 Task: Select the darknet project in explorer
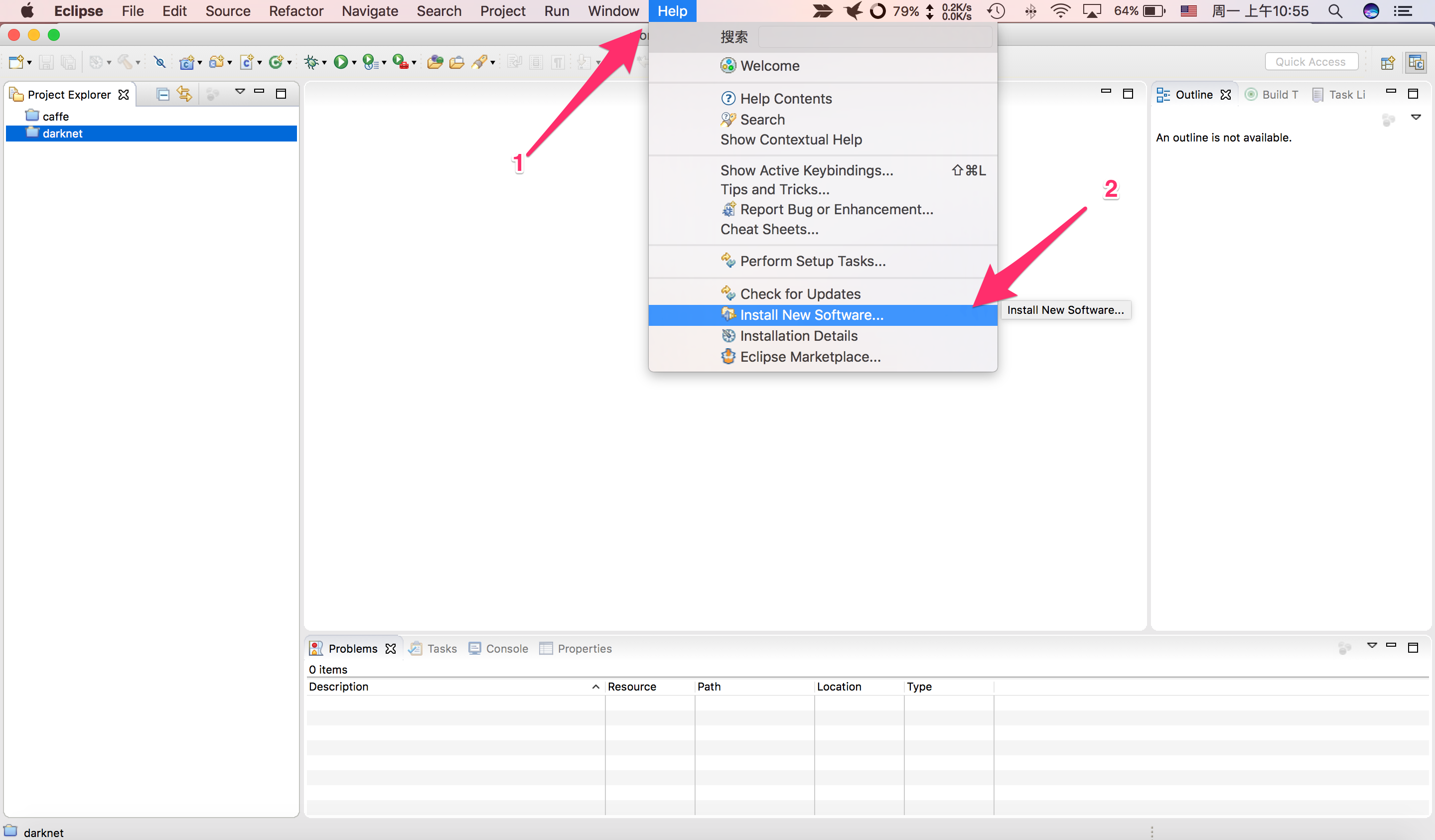(151, 133)
